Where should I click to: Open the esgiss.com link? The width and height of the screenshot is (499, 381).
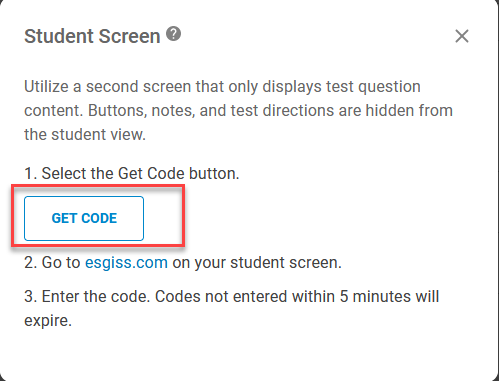[x=126, y=262]
